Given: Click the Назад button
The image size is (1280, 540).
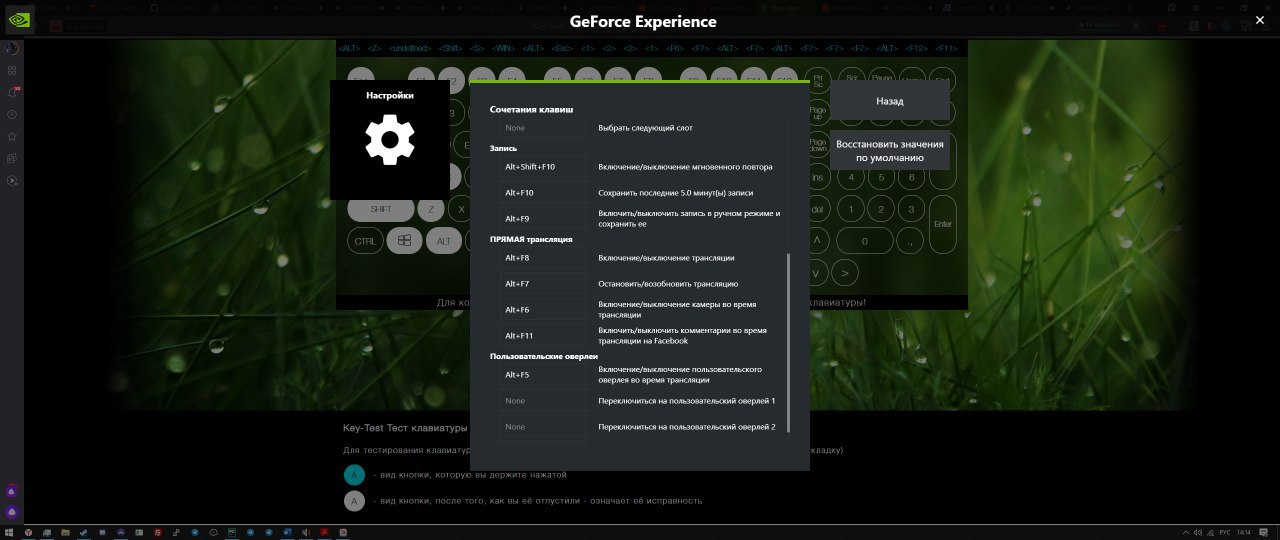Looking at the screenshot, I should click(x=890, y=101).
